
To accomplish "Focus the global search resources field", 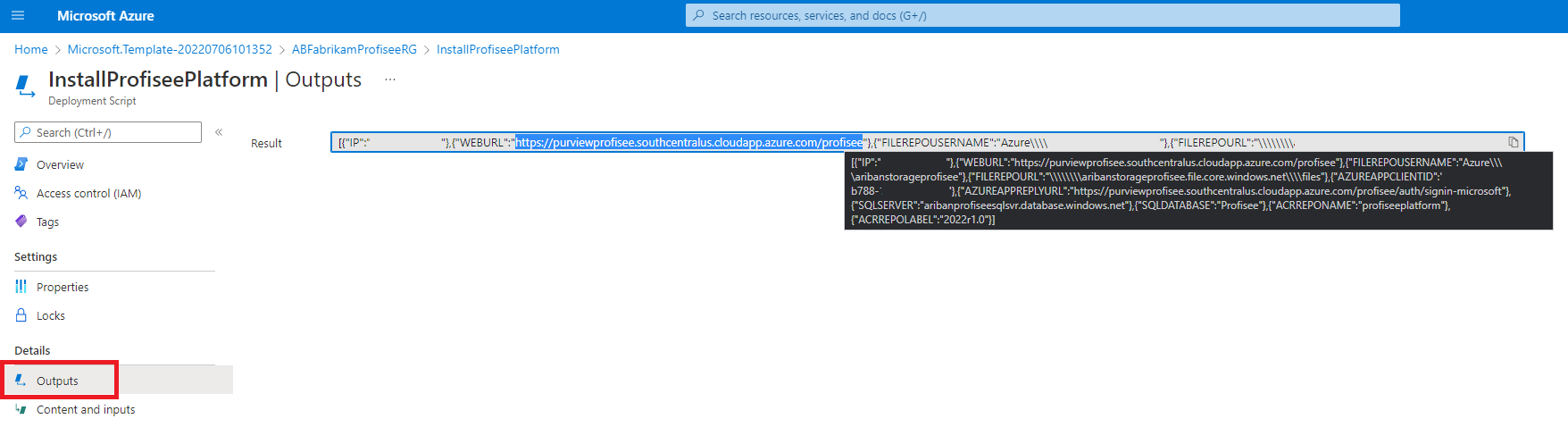I will click(x=1042, y=15).
